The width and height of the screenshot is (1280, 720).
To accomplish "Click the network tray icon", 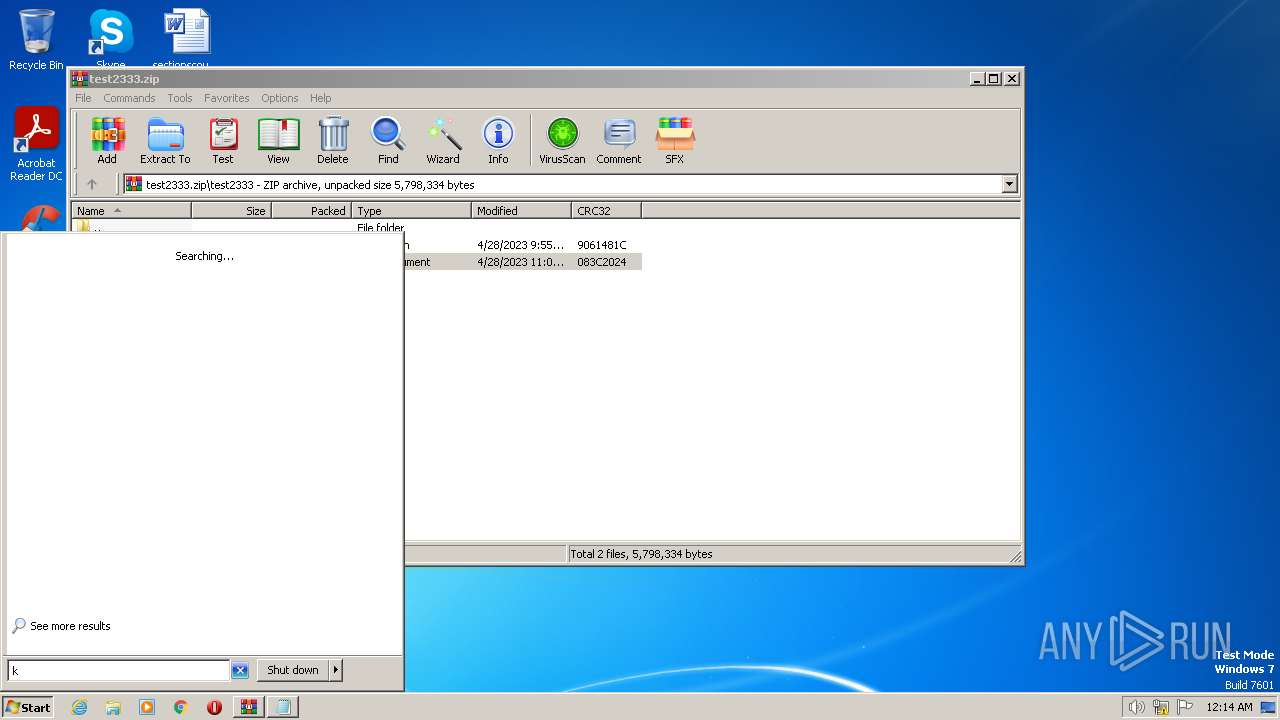I will point(1161,707).
